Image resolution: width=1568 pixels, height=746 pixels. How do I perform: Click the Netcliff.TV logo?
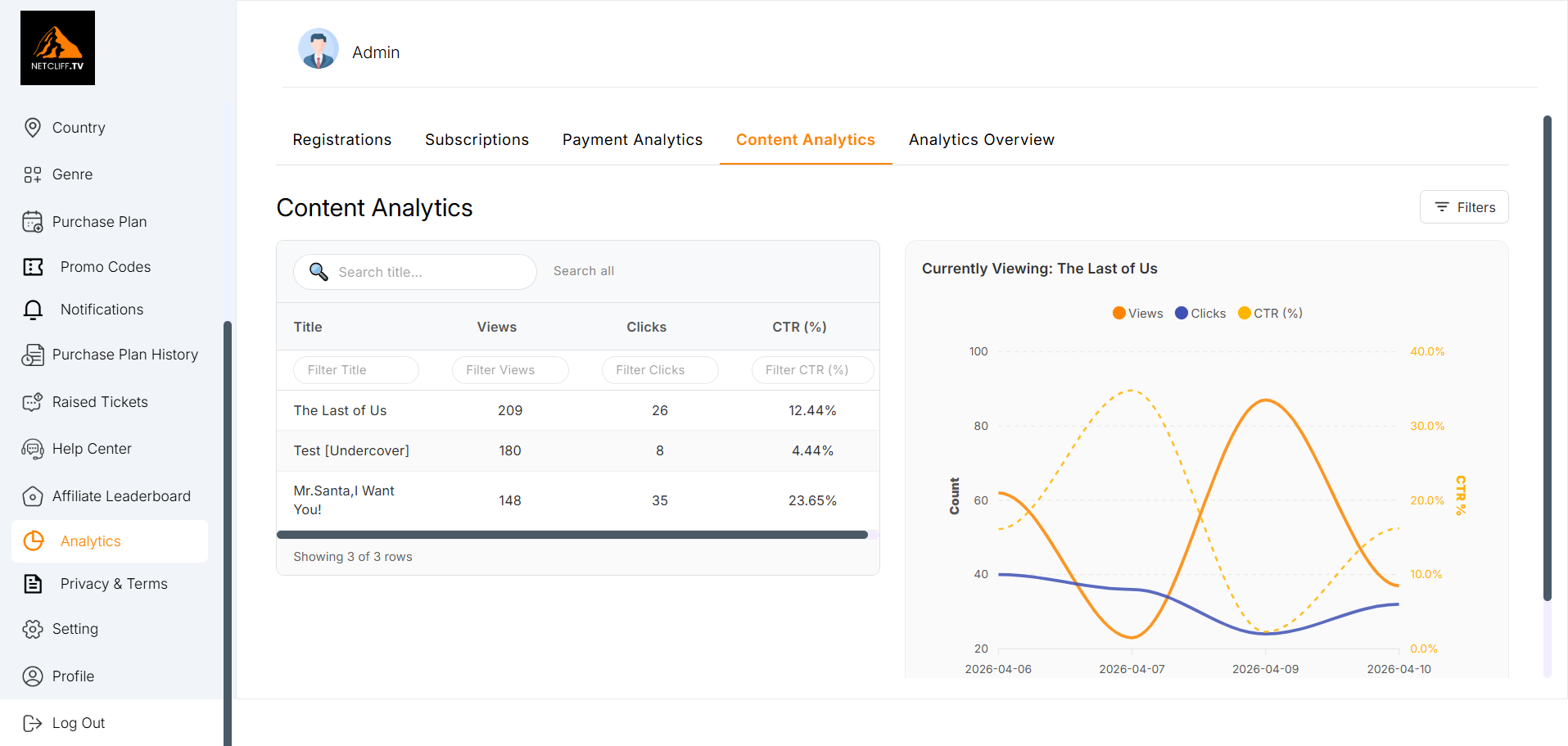coord(57,47)
